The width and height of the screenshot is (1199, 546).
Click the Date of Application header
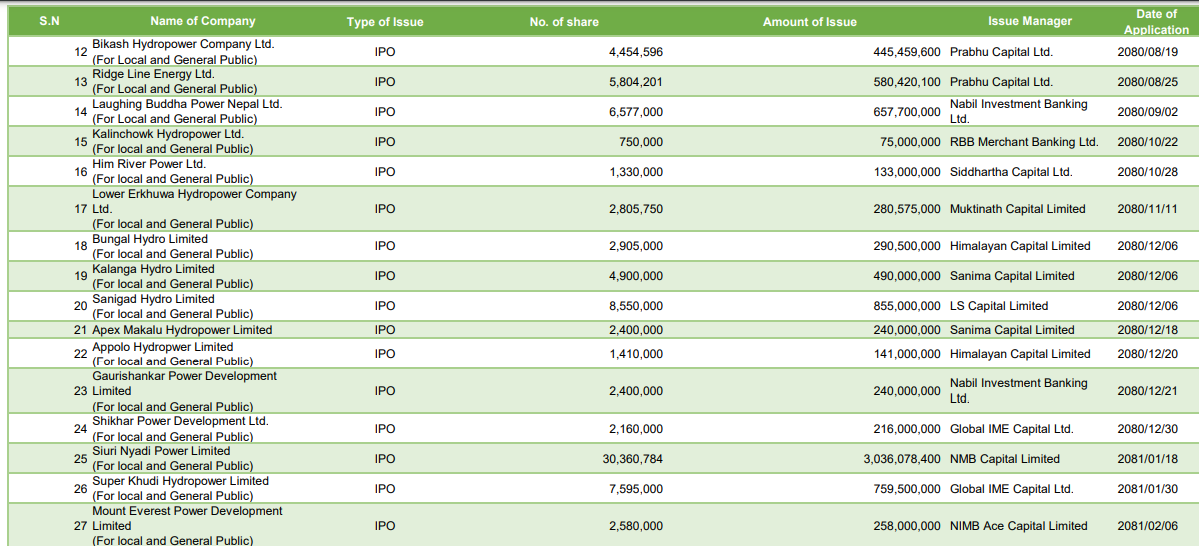click(x=1156, y=21)
